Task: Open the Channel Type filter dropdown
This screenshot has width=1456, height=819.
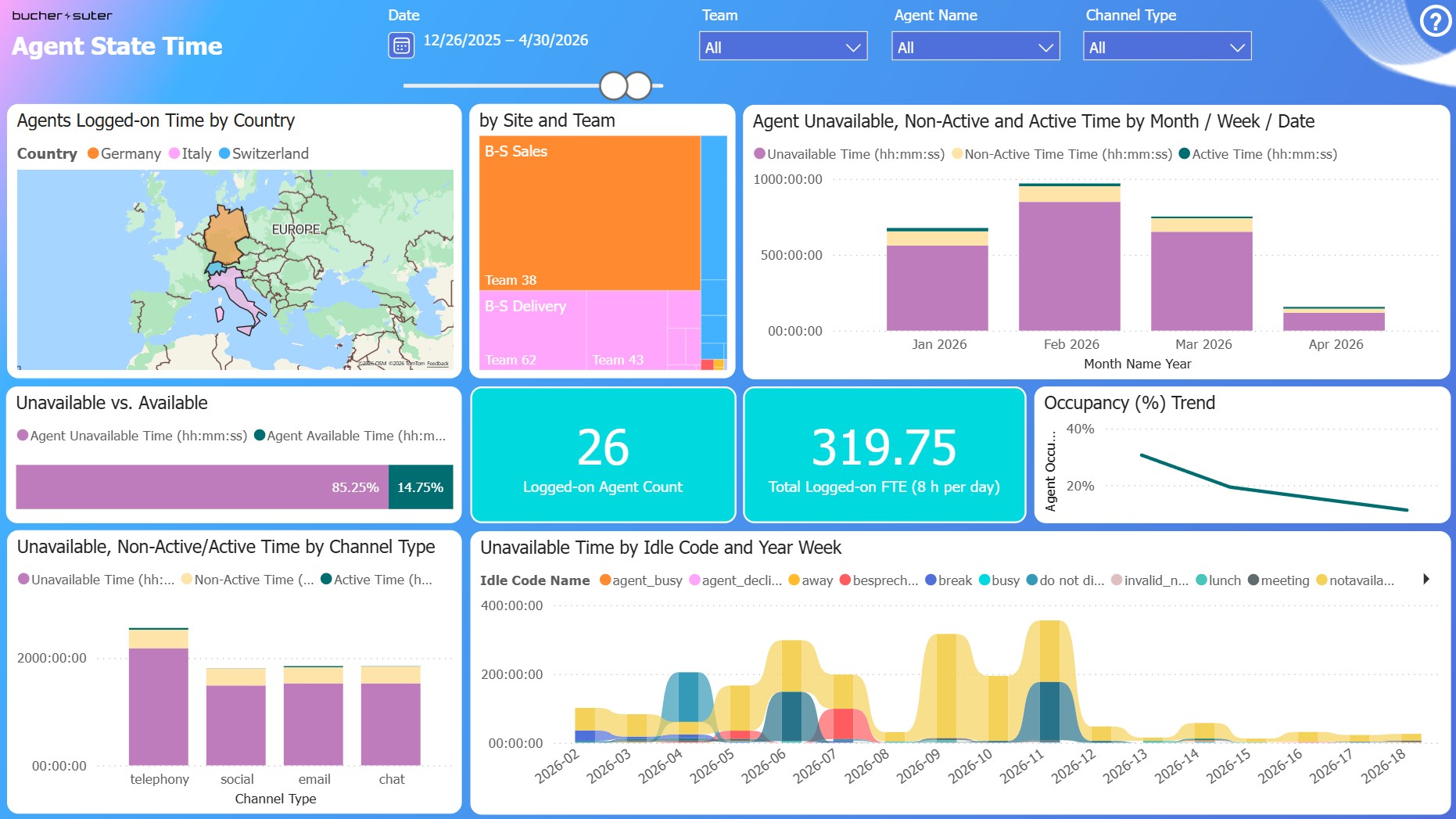Action: [x=1167, y=47]
